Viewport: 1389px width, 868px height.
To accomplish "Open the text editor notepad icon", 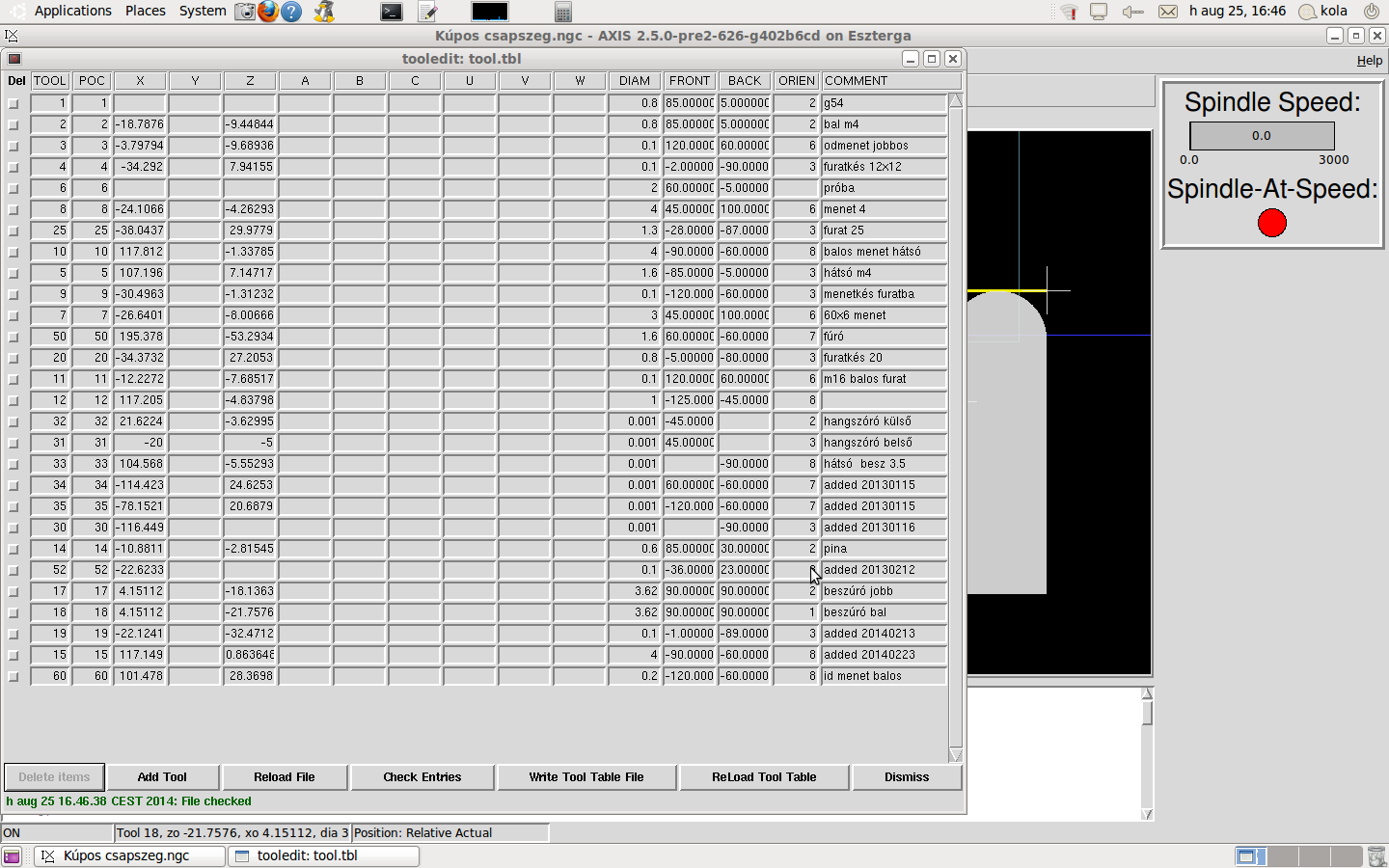I will pyautogui.click(x=428, y=12).
